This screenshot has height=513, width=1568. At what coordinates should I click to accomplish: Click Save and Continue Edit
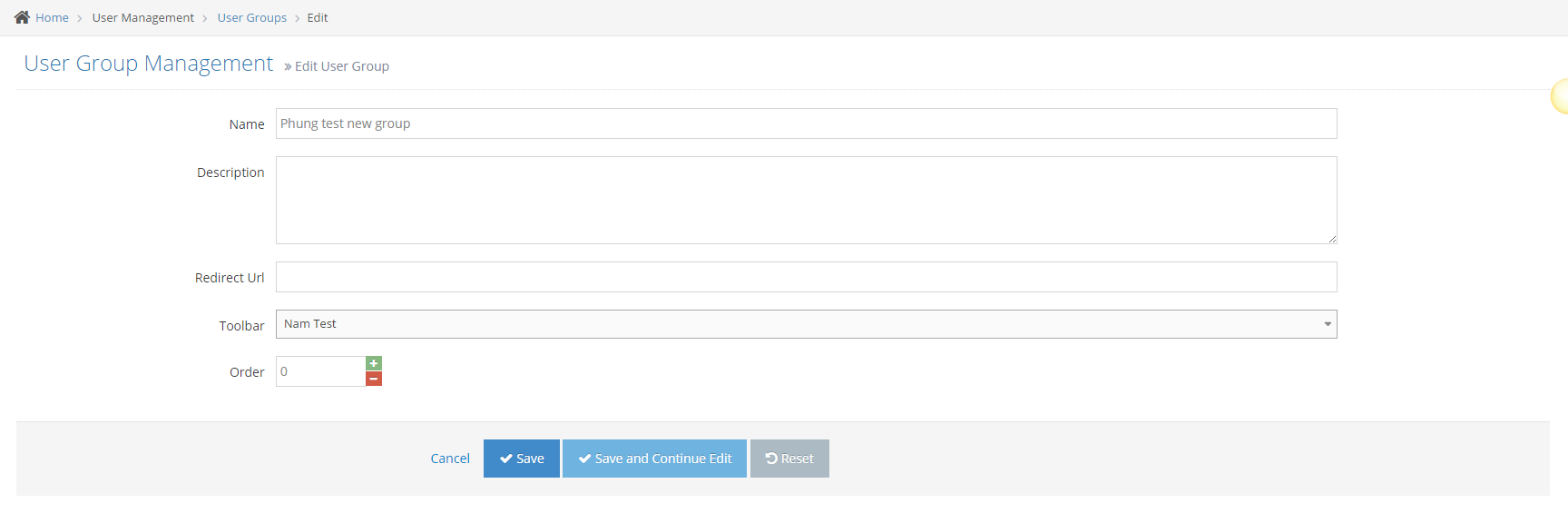(x=654, y=459)
